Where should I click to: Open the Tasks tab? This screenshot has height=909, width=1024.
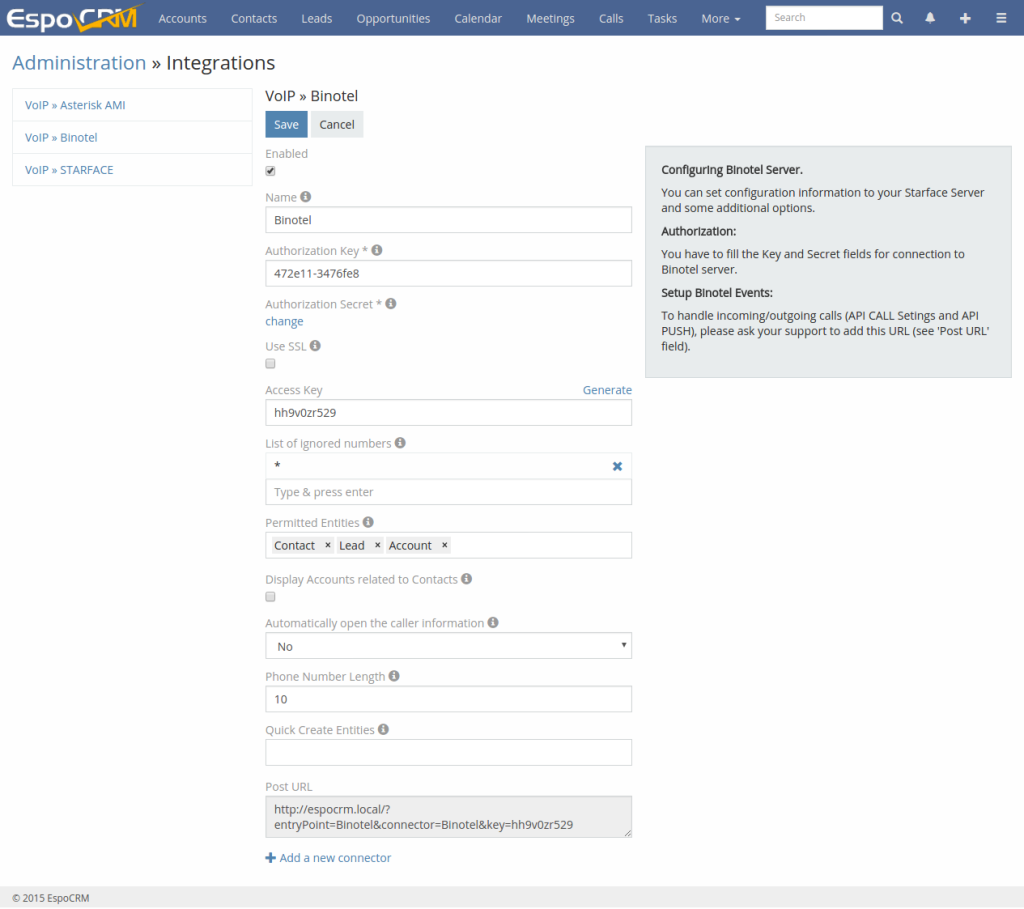[662, 18]
